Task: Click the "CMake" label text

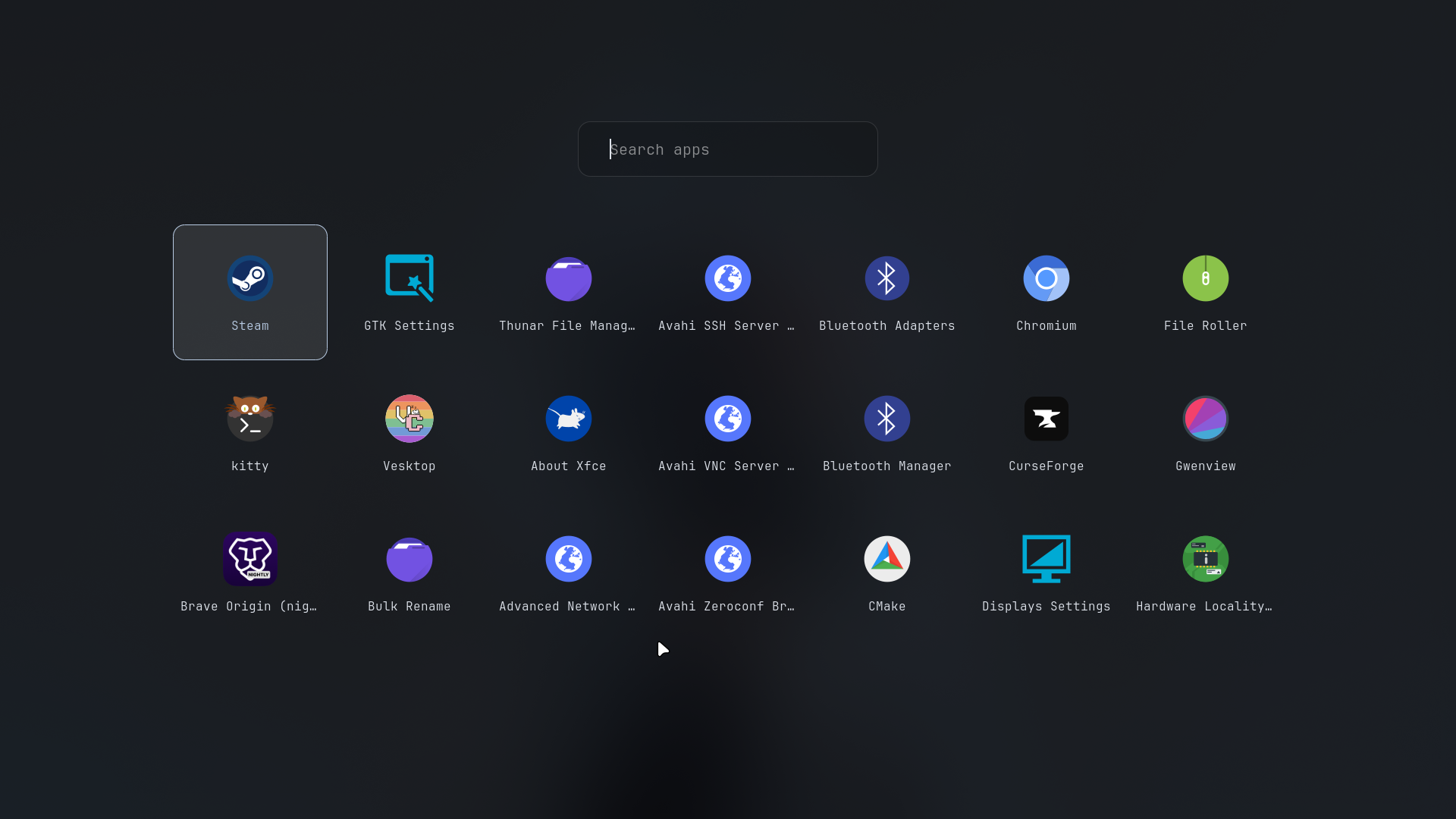Action: tap(887, 607)
